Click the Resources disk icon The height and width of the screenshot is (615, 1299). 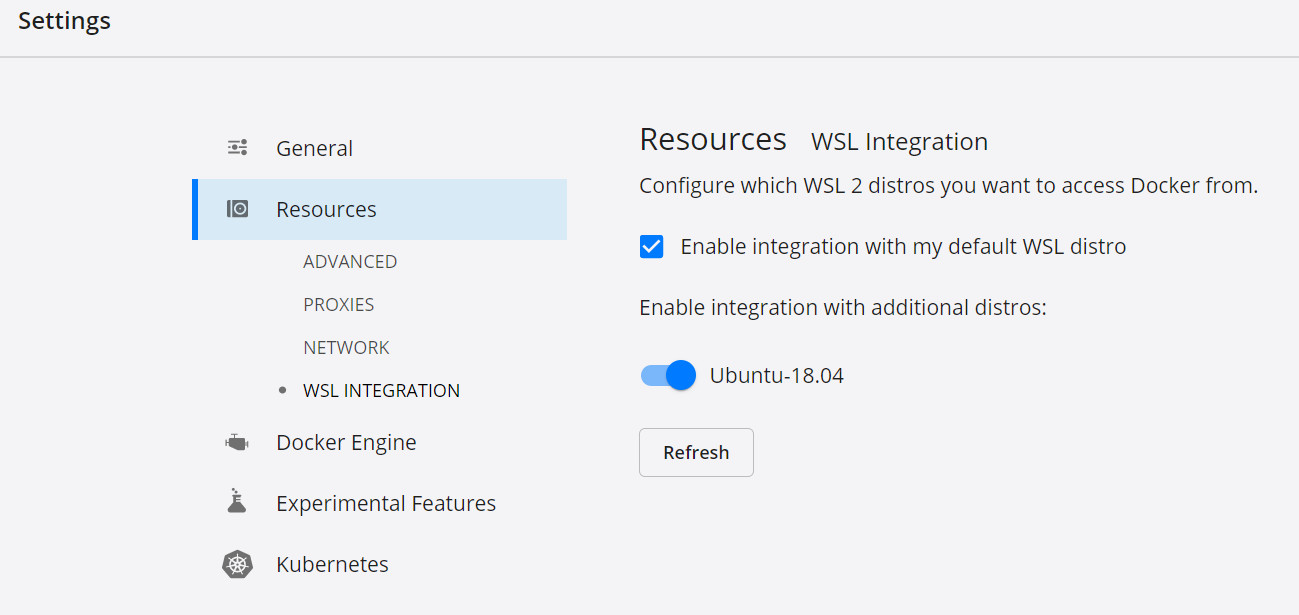[237, 209]
